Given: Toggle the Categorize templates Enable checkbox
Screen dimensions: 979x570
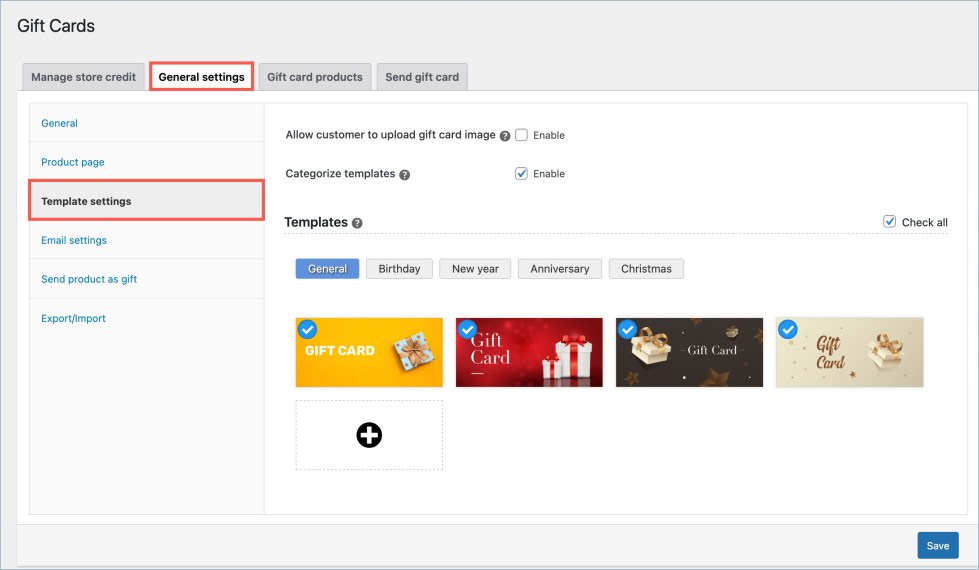Looking at the screenshot, I should coord(521,174).
